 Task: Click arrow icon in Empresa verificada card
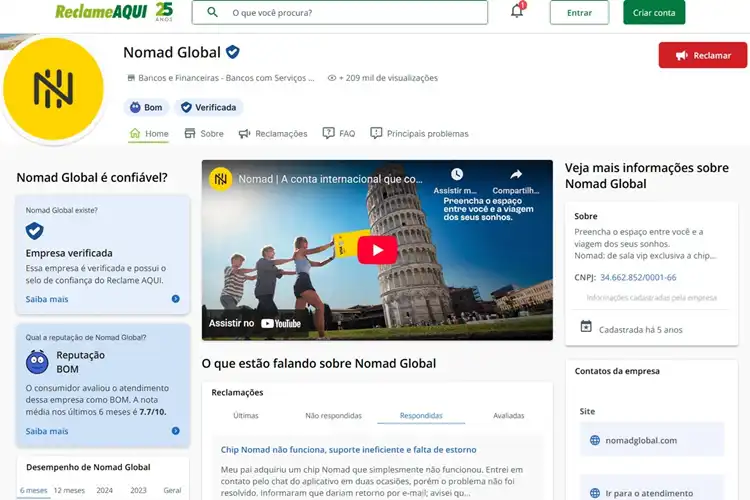point(176,299)
